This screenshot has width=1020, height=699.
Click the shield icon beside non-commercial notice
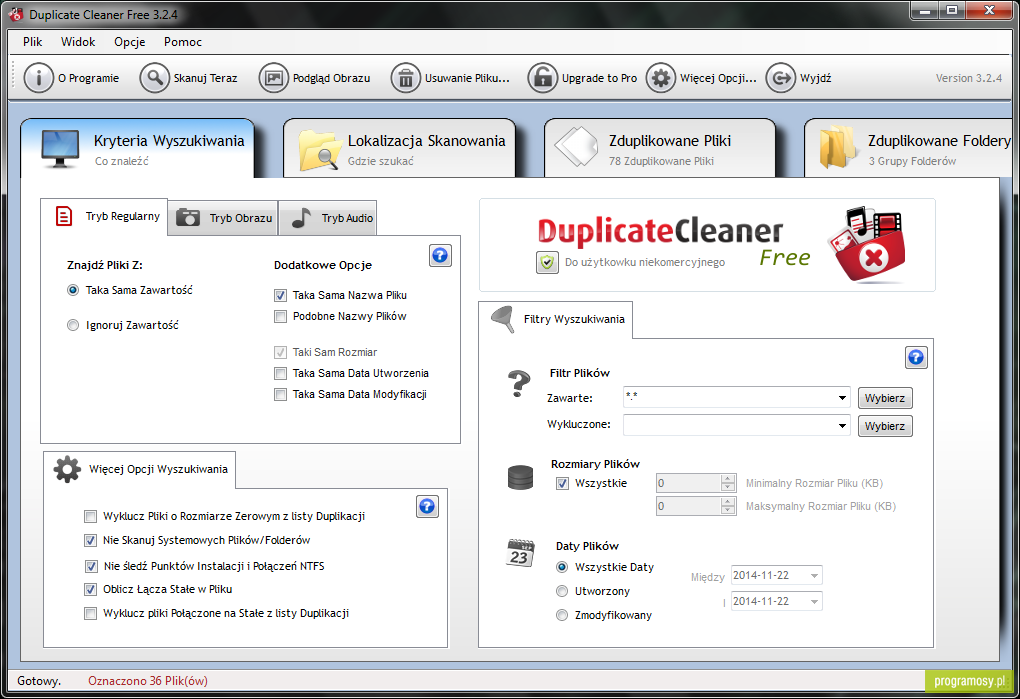[x=547, y=262]
